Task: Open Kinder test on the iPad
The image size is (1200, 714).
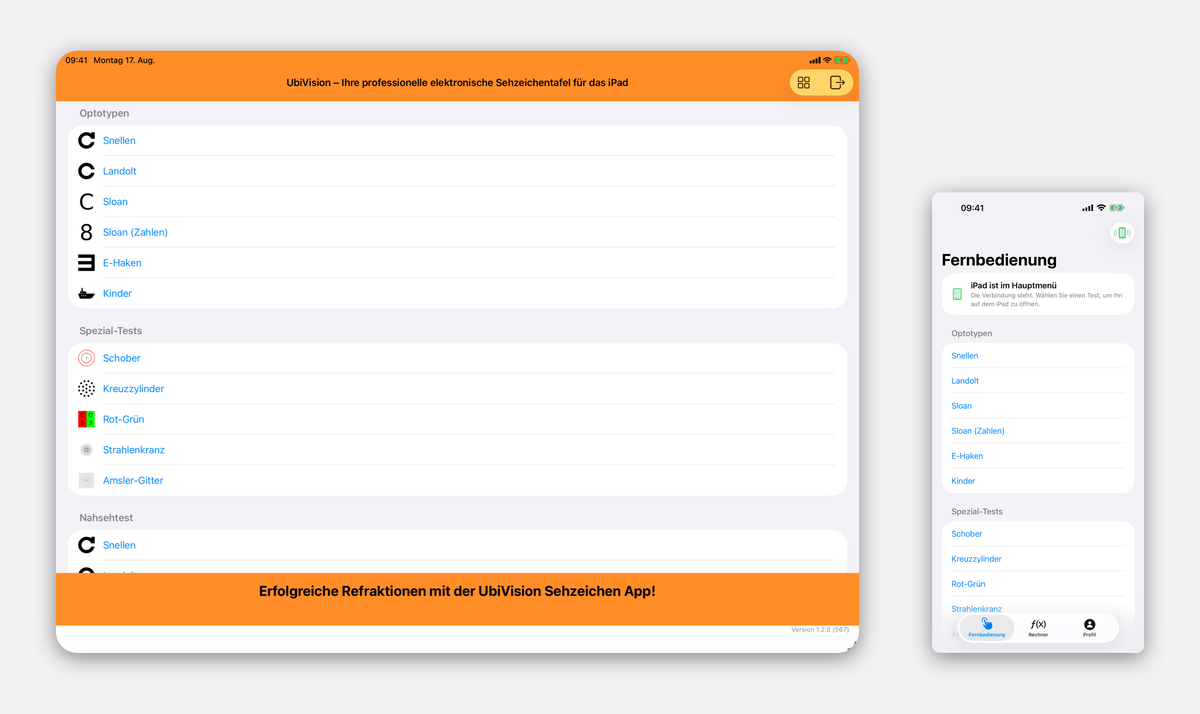Action: (x=457, y=293)
